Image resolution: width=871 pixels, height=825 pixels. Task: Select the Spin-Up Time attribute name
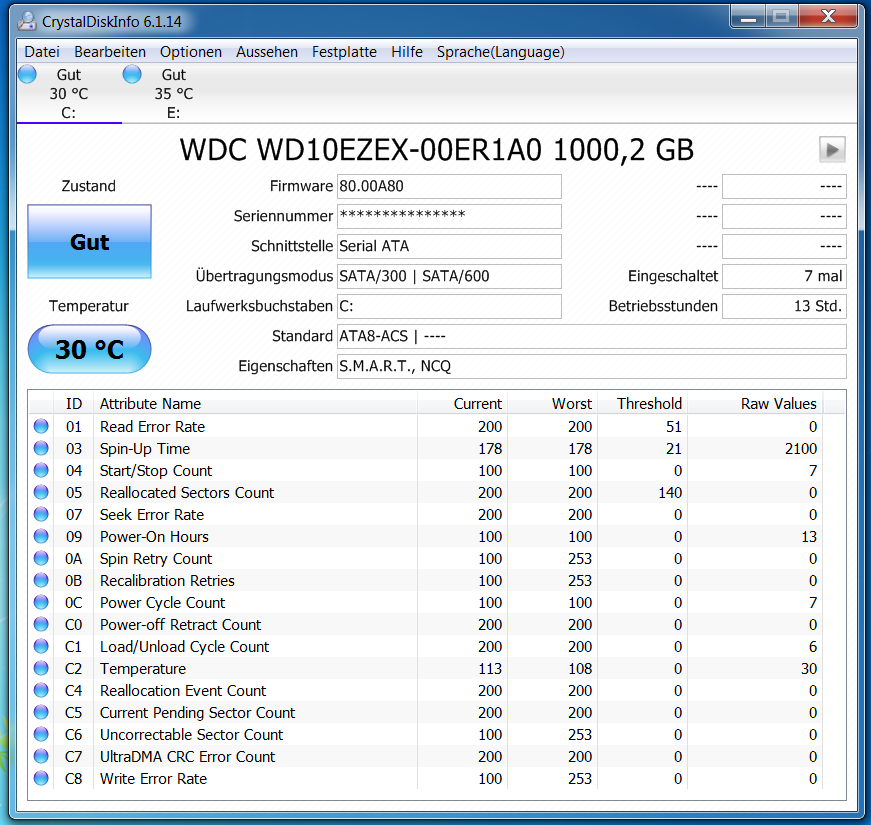144,449
